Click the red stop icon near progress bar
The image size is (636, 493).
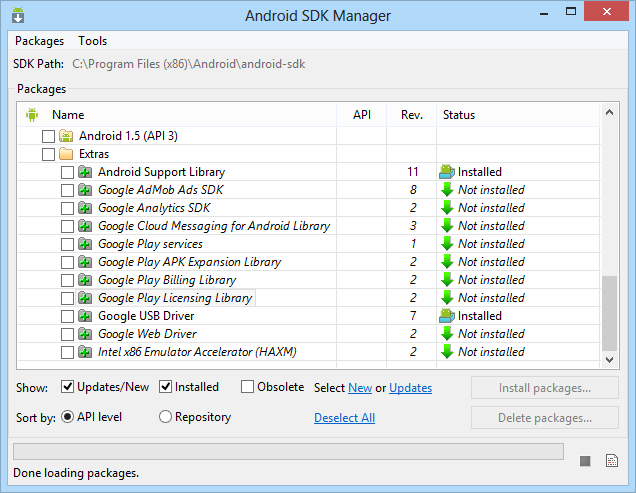[586, 460]
